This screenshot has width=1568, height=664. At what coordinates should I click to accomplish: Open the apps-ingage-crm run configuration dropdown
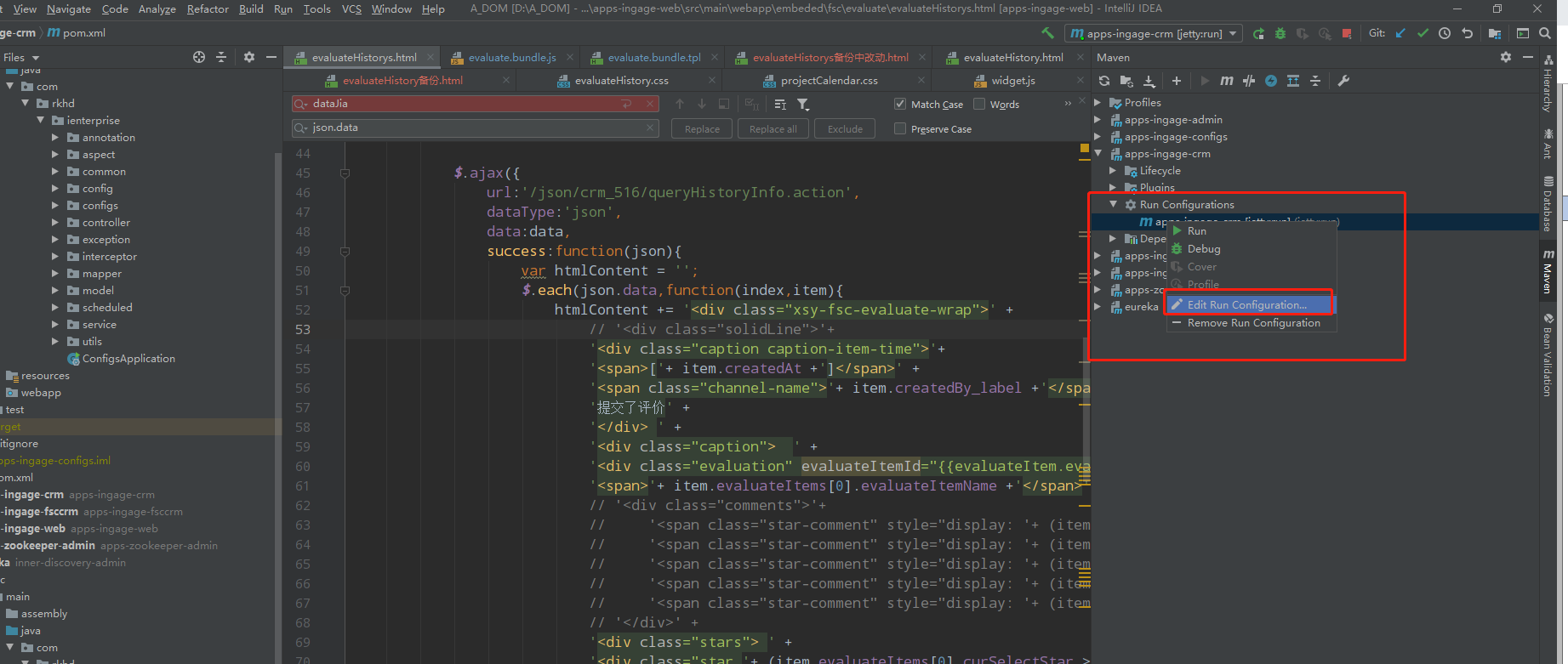[1153, 34]
